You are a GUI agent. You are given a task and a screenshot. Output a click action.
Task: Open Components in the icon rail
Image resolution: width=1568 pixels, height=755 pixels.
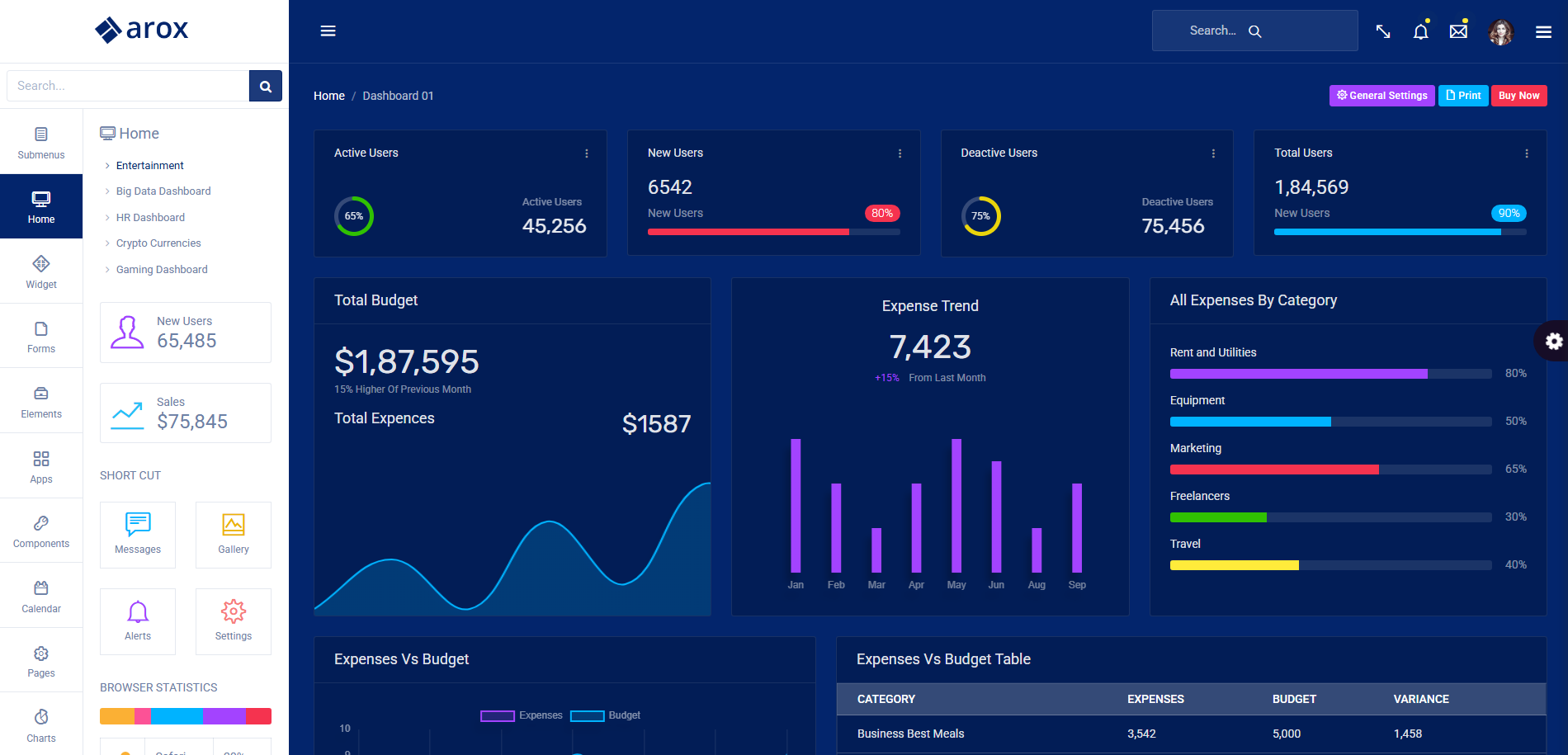(41, 531)
